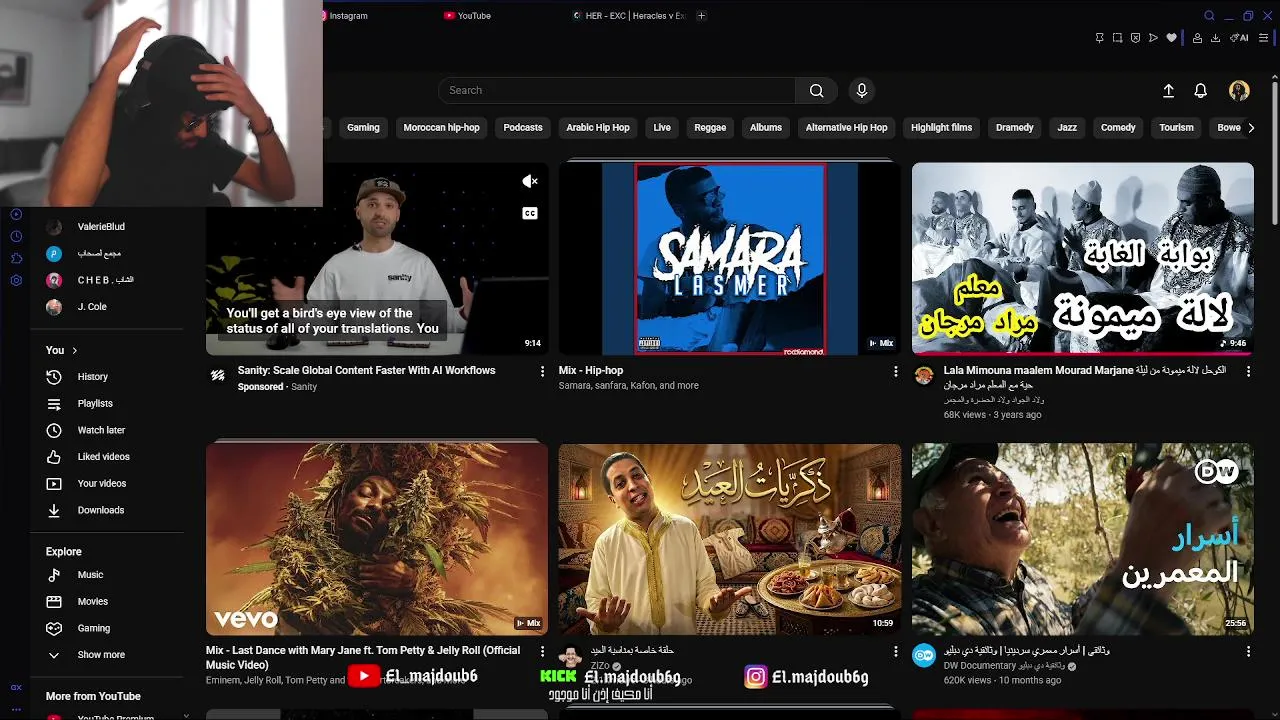
Task: Switch to the HER - EXC Heracles tab
Action: coord(628,16)
